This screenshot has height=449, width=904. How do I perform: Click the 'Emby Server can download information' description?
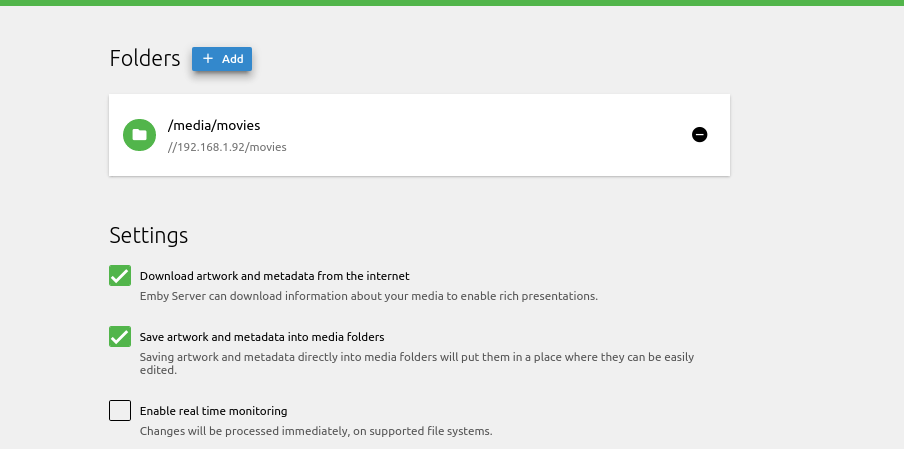coord(368,296)
